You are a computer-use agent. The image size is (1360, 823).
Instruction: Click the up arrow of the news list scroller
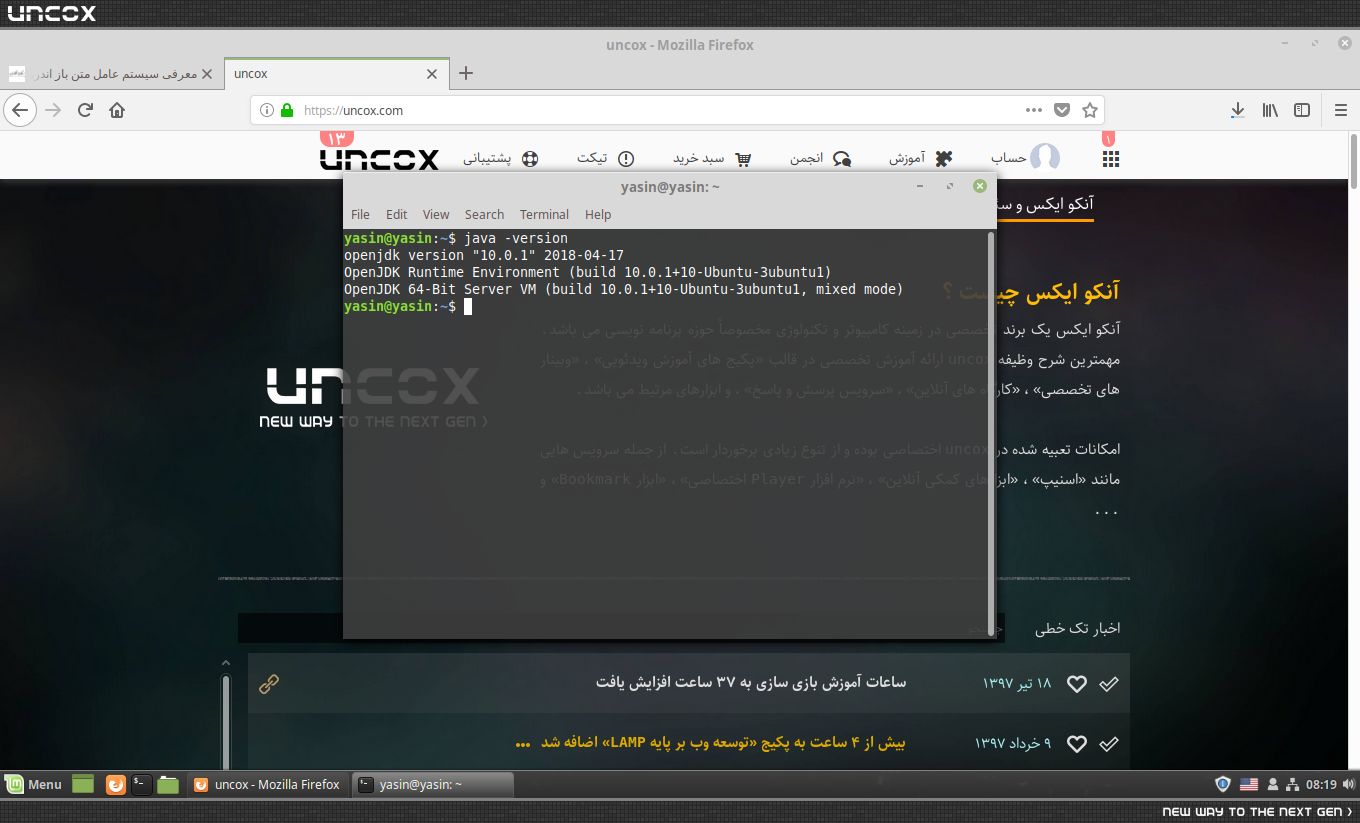(x=226, y=662)
